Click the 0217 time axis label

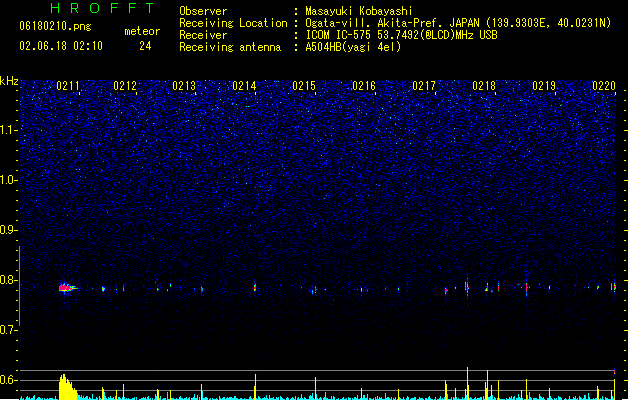tap(424, 86)
